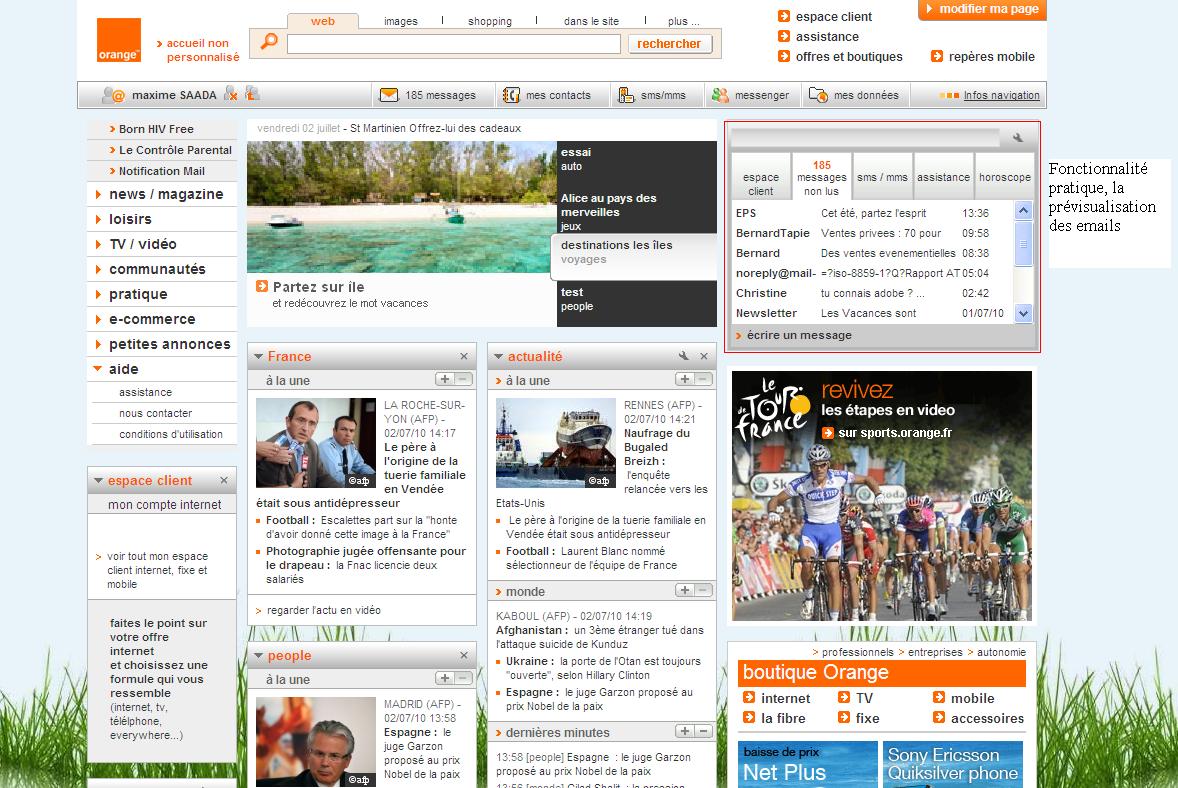Open the BernardTapie Ventes privees email

[871, 233]
